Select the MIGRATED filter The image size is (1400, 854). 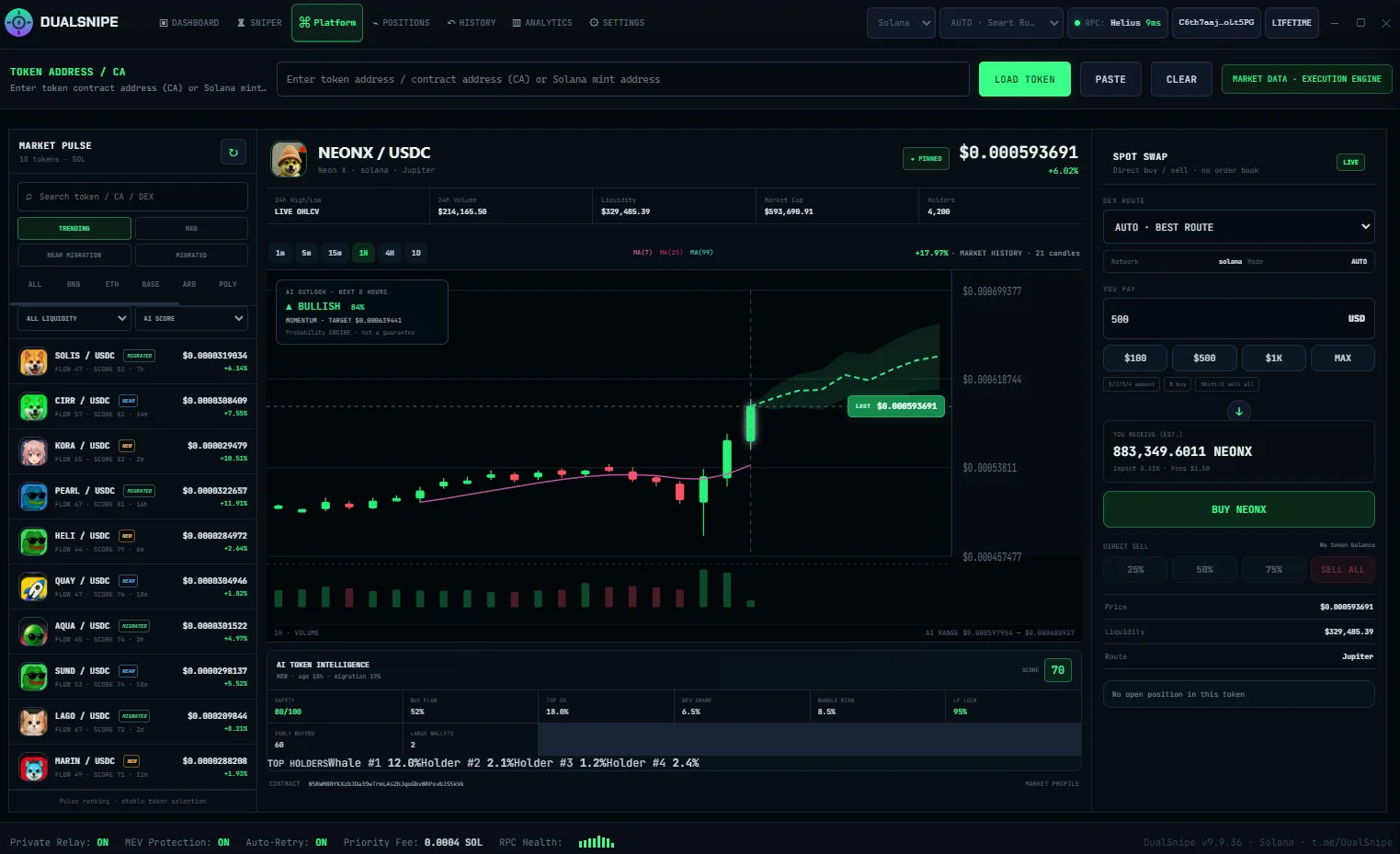pyautogui.click(x=191, y=255)
